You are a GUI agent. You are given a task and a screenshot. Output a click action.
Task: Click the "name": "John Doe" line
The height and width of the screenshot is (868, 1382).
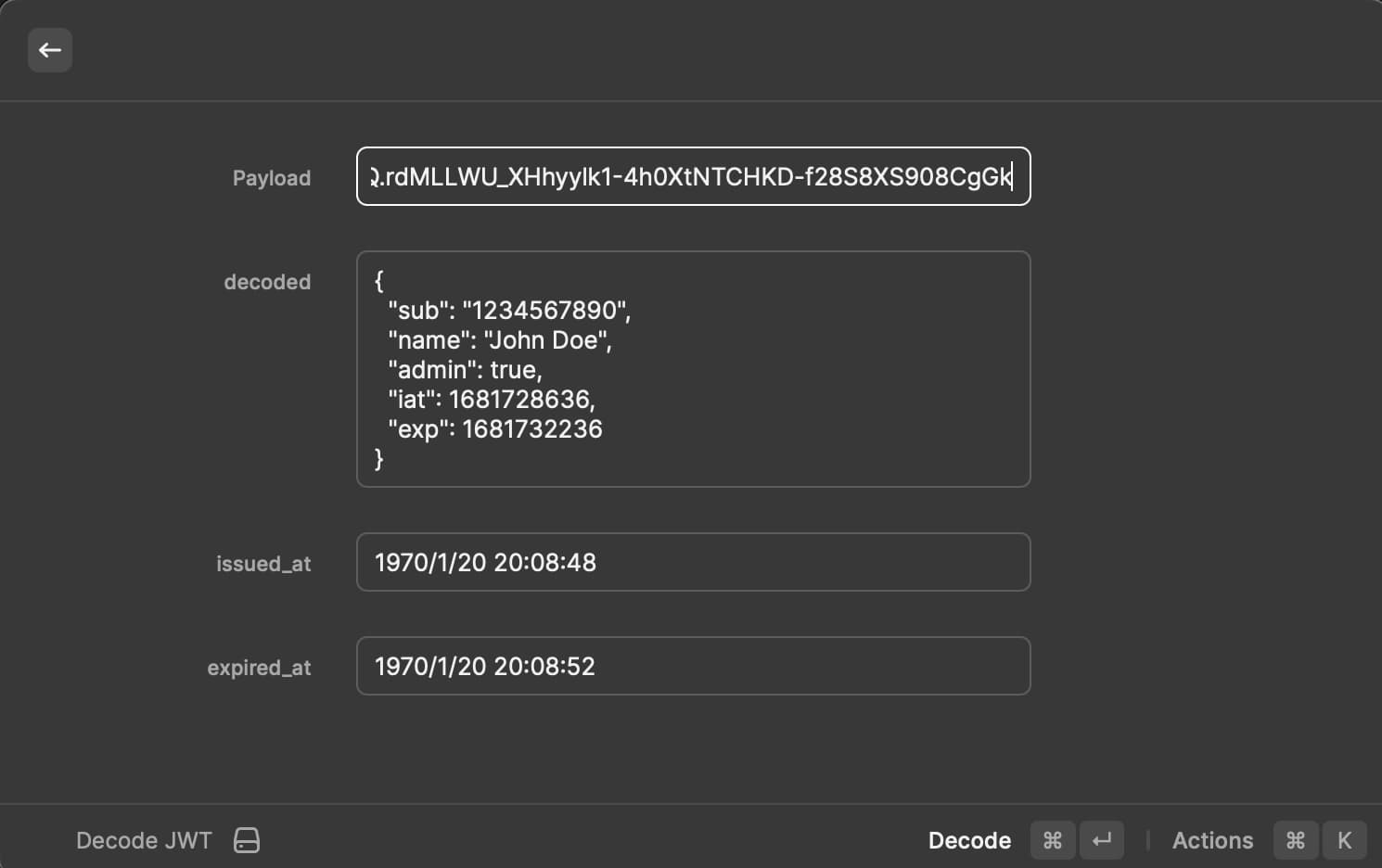[500, 339]
